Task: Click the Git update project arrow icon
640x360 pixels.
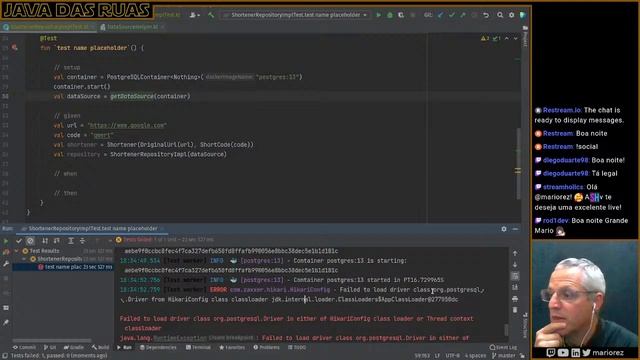Action: tap(440, 15)
